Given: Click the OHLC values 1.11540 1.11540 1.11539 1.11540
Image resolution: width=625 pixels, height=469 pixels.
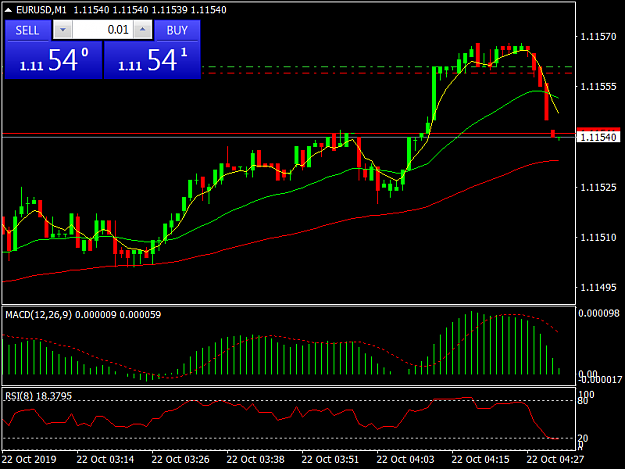Looking at the screenshot, I should 150,10.
